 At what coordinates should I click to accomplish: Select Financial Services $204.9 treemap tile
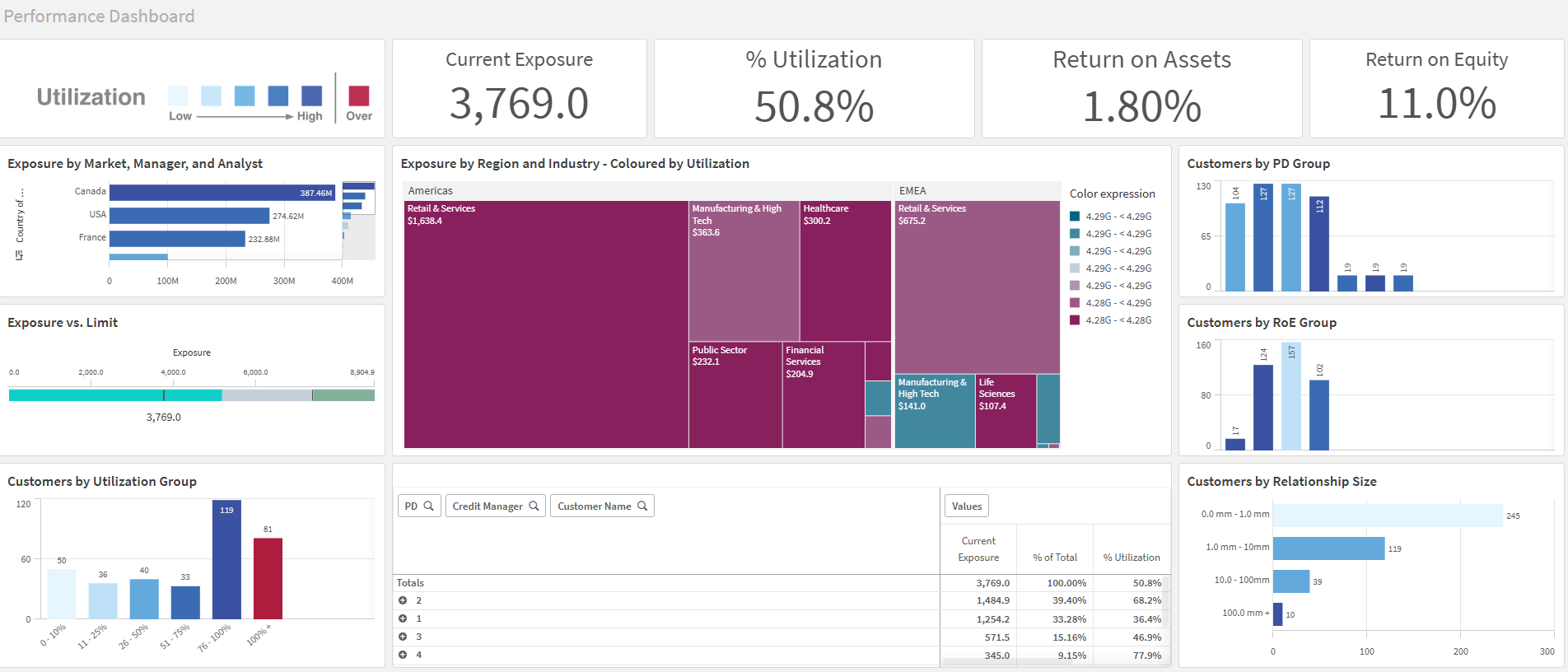point(824,395)
